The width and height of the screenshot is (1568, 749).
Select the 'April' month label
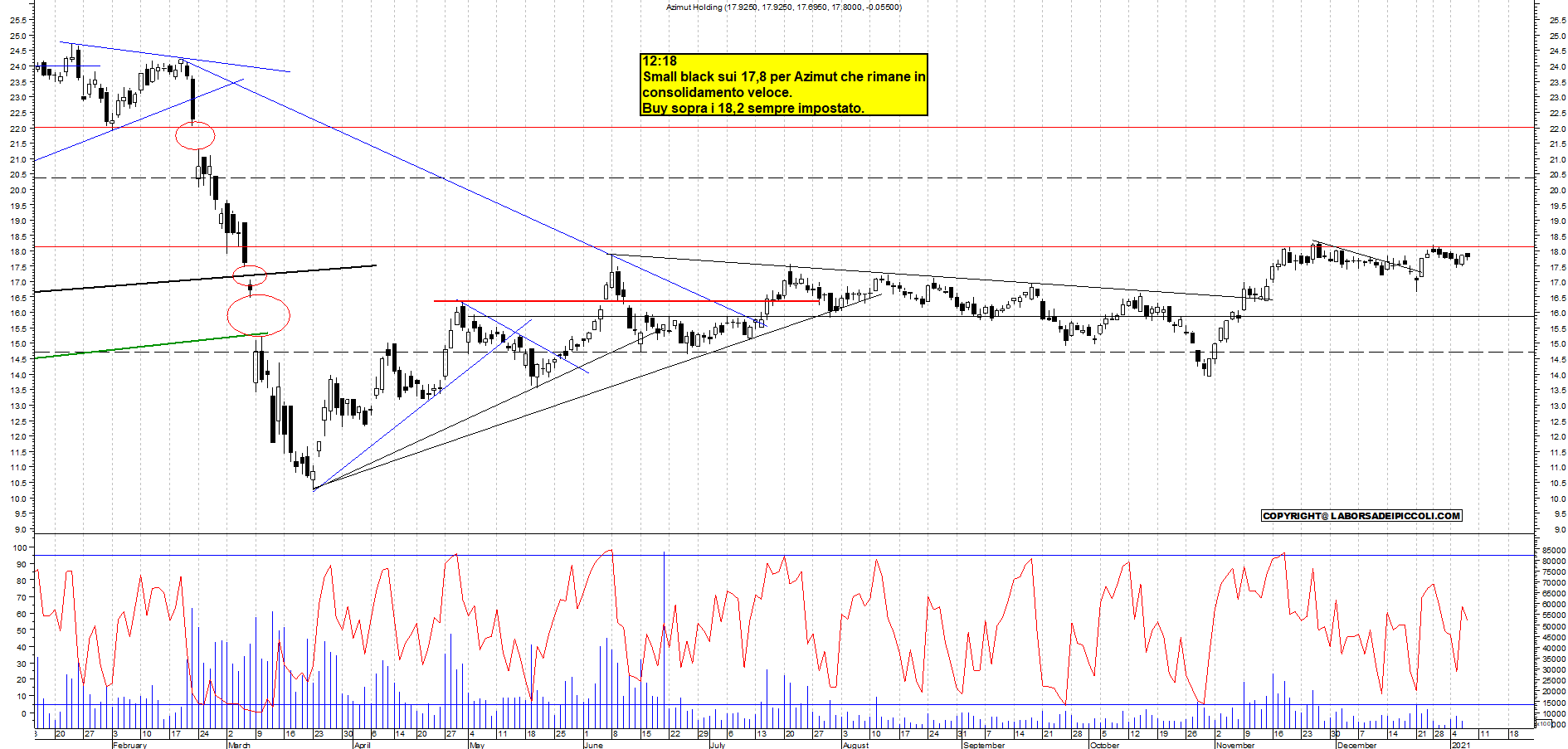[x=362, y=745]
